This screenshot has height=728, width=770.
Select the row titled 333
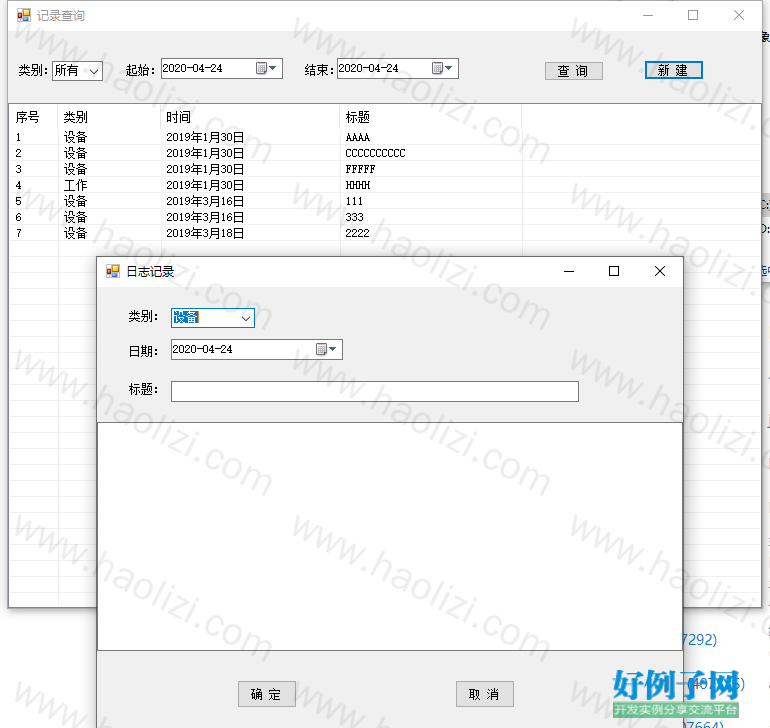tap(385, 217)
